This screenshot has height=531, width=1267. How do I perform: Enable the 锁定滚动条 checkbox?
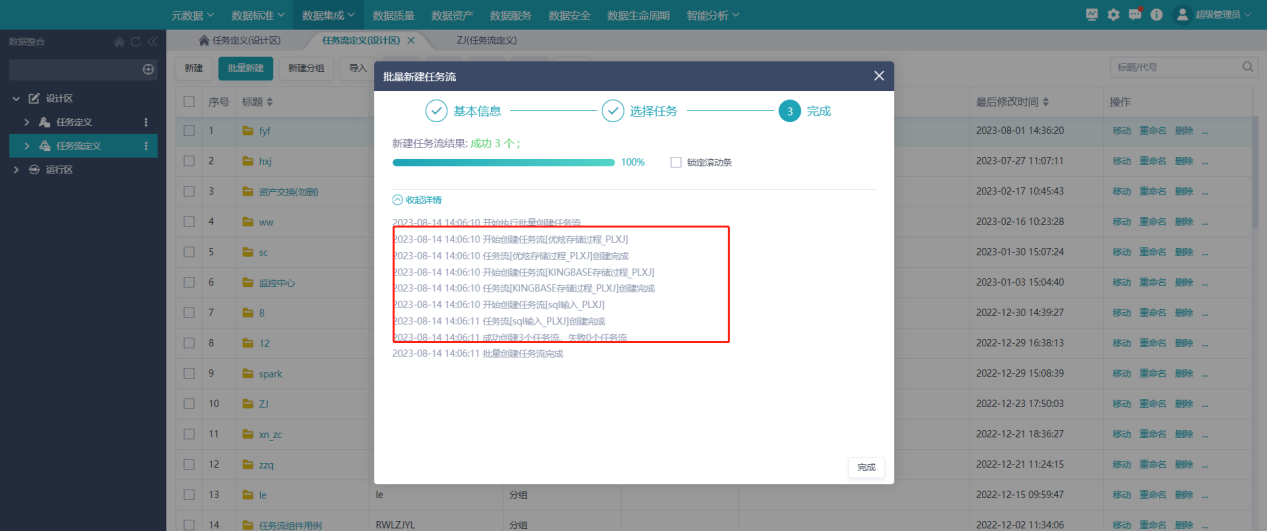pyautogui.click(x=676, y=162)
